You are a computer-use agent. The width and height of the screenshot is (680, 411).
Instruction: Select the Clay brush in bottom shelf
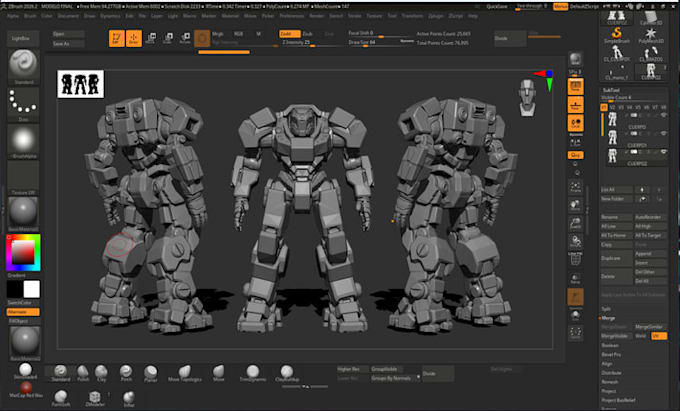pos(101,373)
